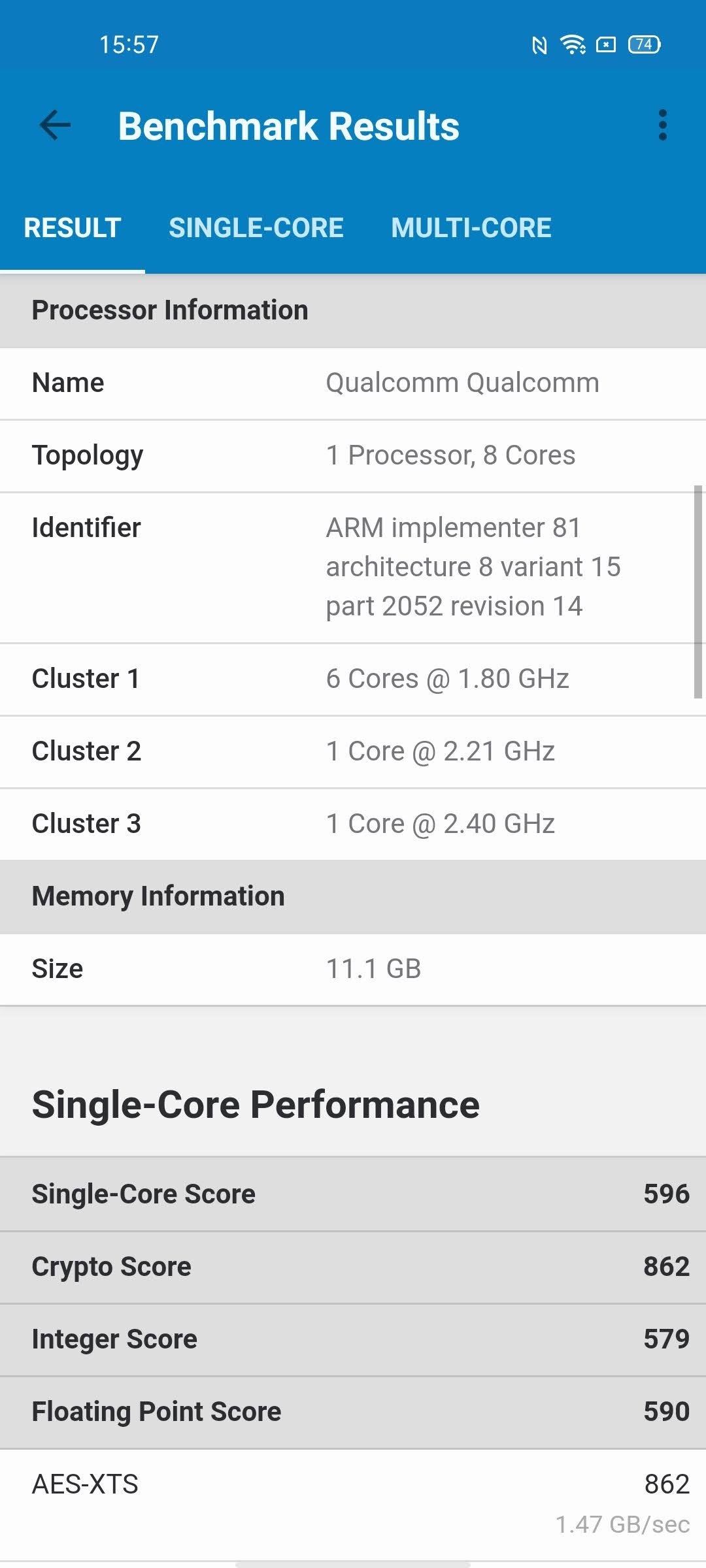Tap the Identifier row

[353, 567]
